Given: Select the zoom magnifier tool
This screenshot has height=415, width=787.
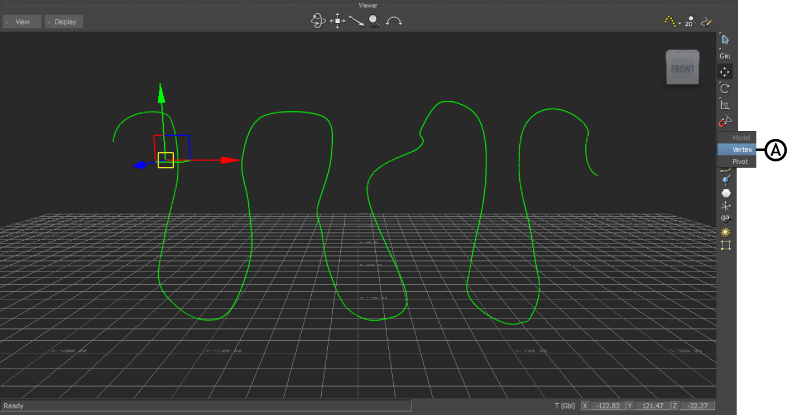Looking at the screenshot, I should pos(374,21).
